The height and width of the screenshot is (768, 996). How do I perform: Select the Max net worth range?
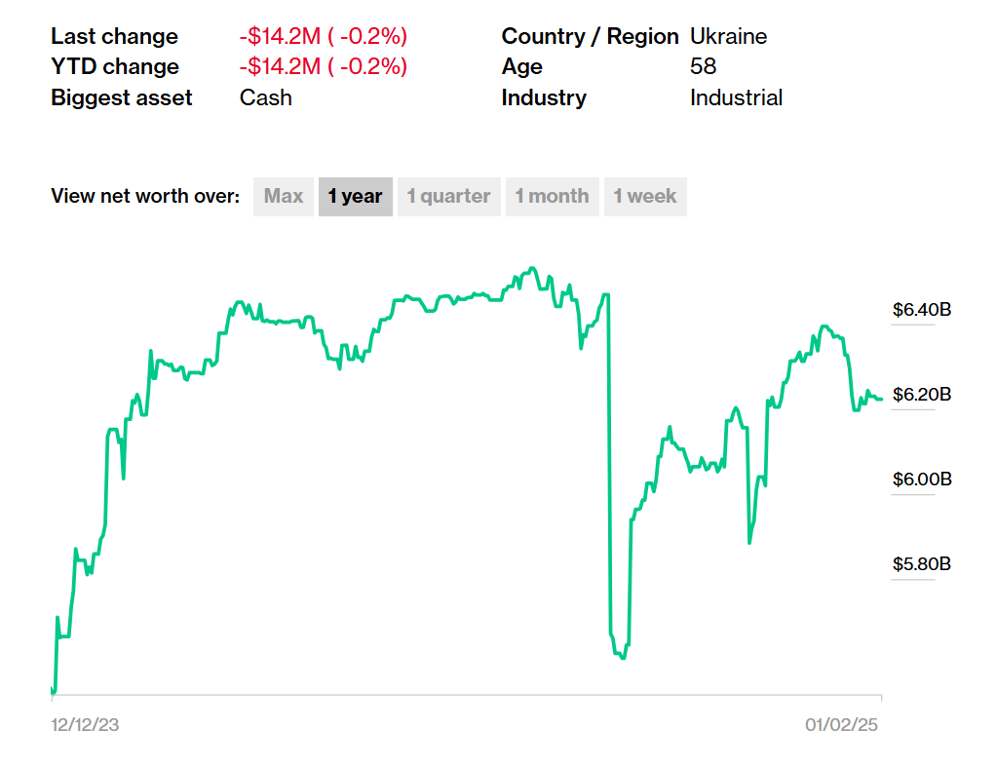point(283,197)
